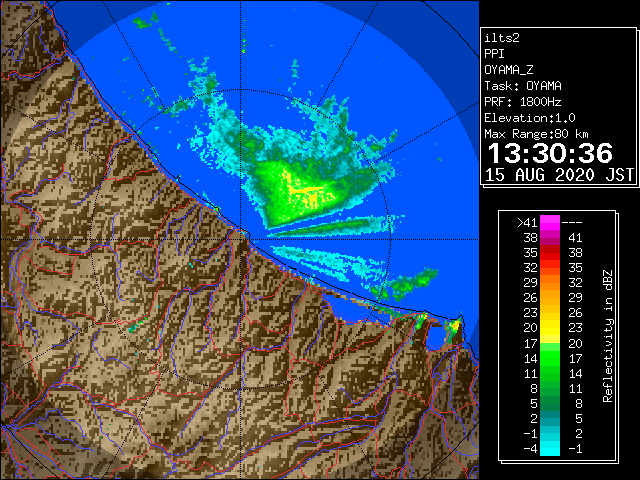Click the 'Reflectivity in dBZ' legend title
This screenshot has height=480, width=640.
pos(608,336)
